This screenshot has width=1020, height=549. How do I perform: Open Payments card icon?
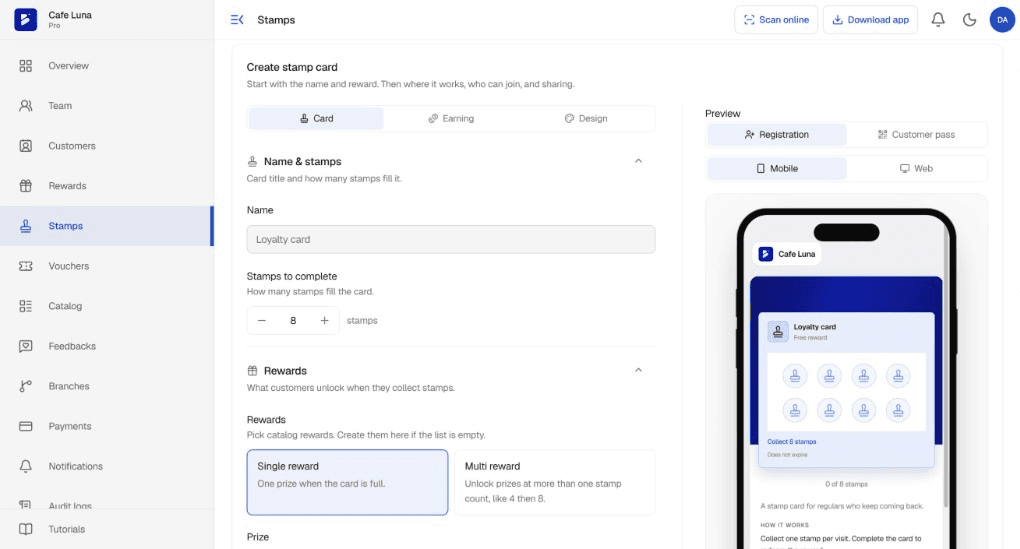[25, 426]
